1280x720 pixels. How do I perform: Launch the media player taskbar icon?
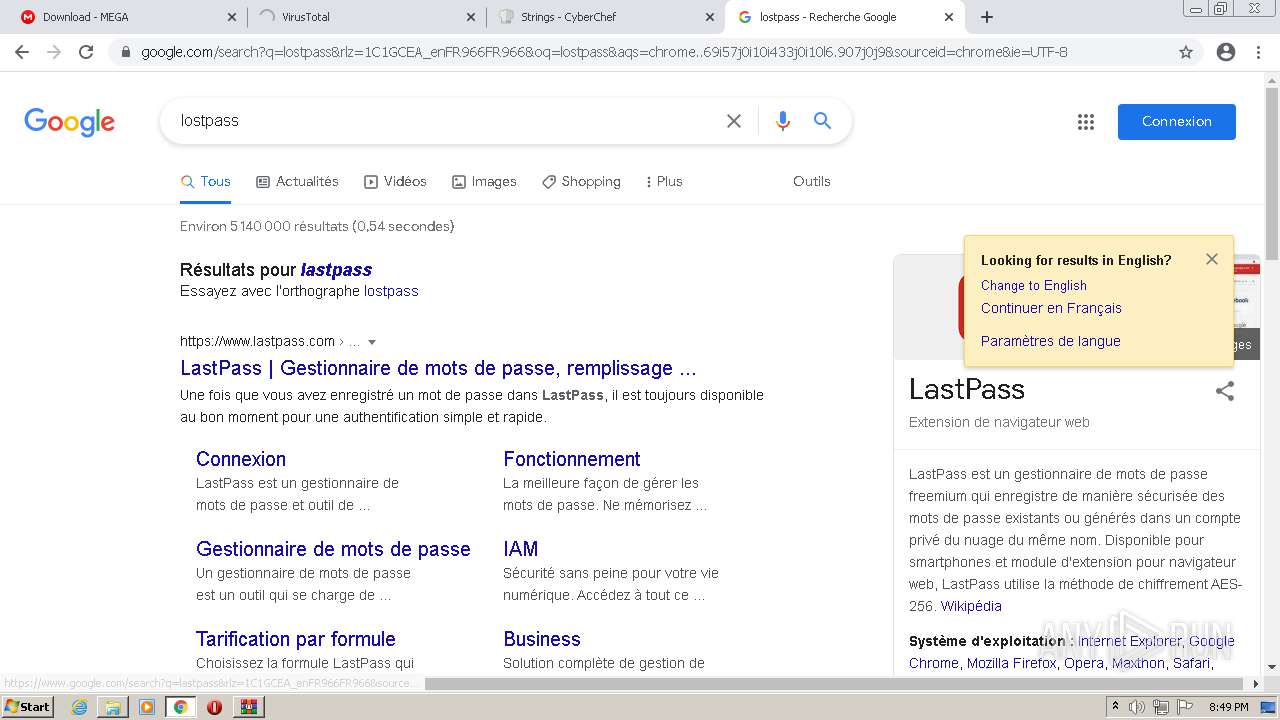[x=147, y=707]
